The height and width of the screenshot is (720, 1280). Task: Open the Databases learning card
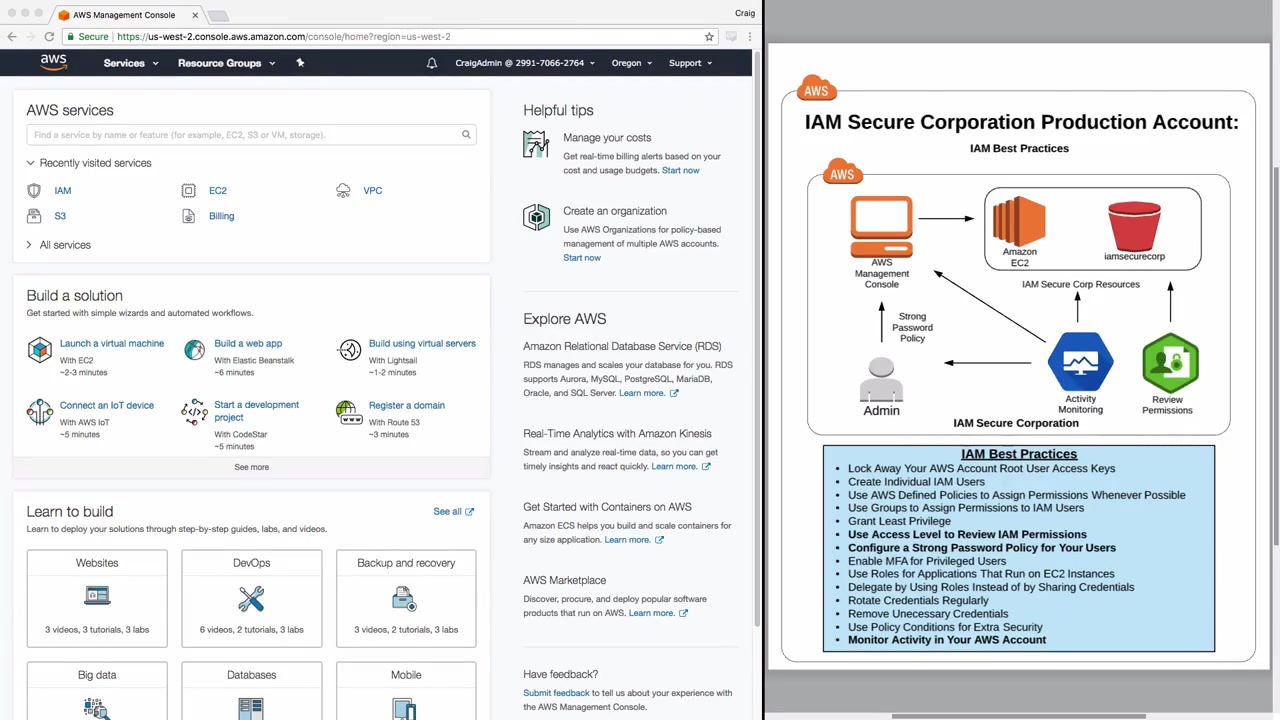(x=251, y=691)
